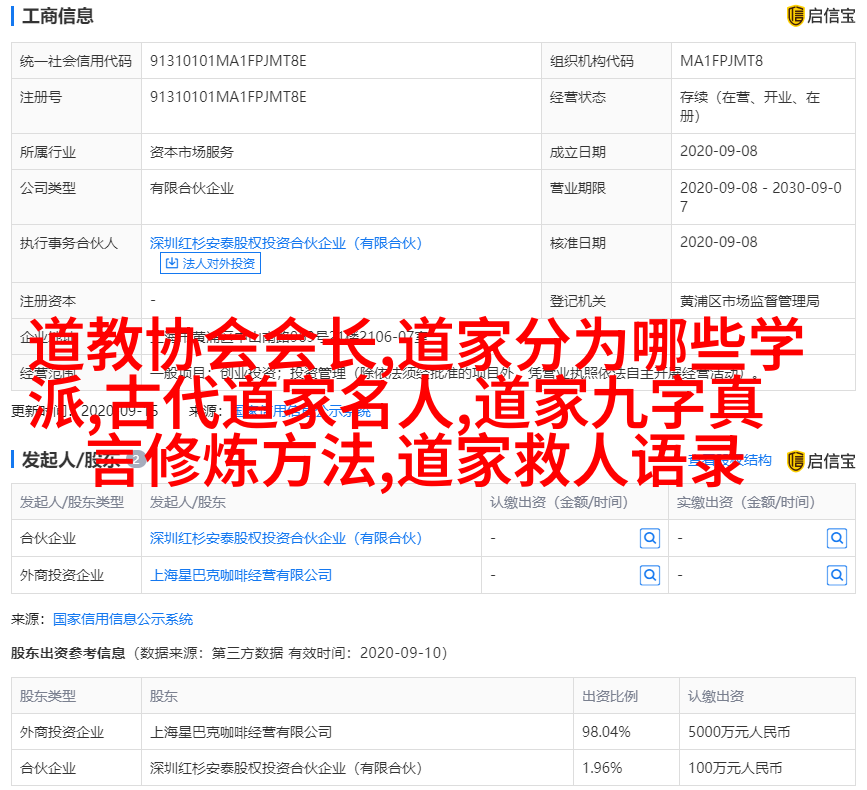Click the 法人对外投资 button
Viewport: 867px width, 790px height.
210,263
